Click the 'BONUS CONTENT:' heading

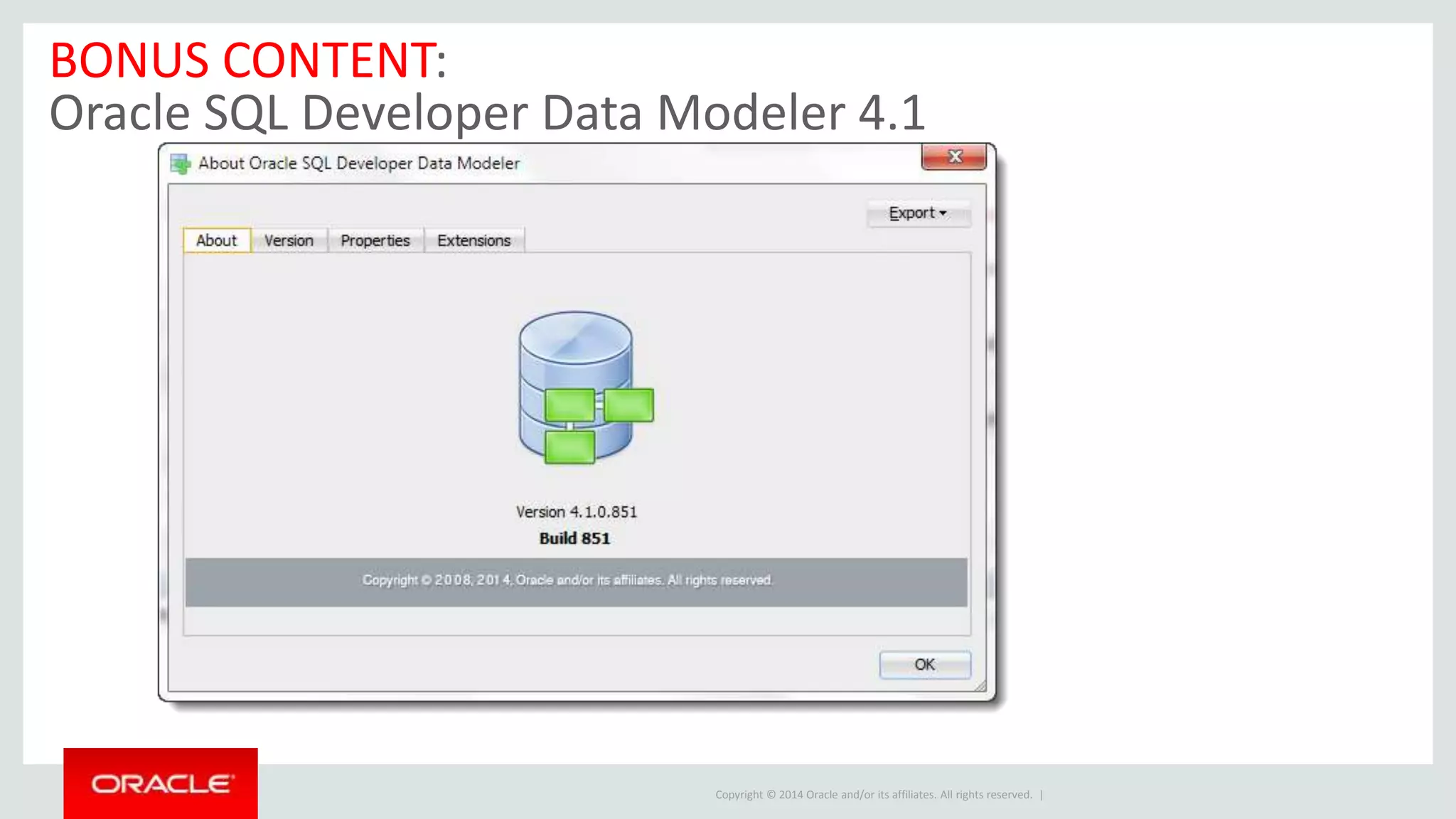248,60
